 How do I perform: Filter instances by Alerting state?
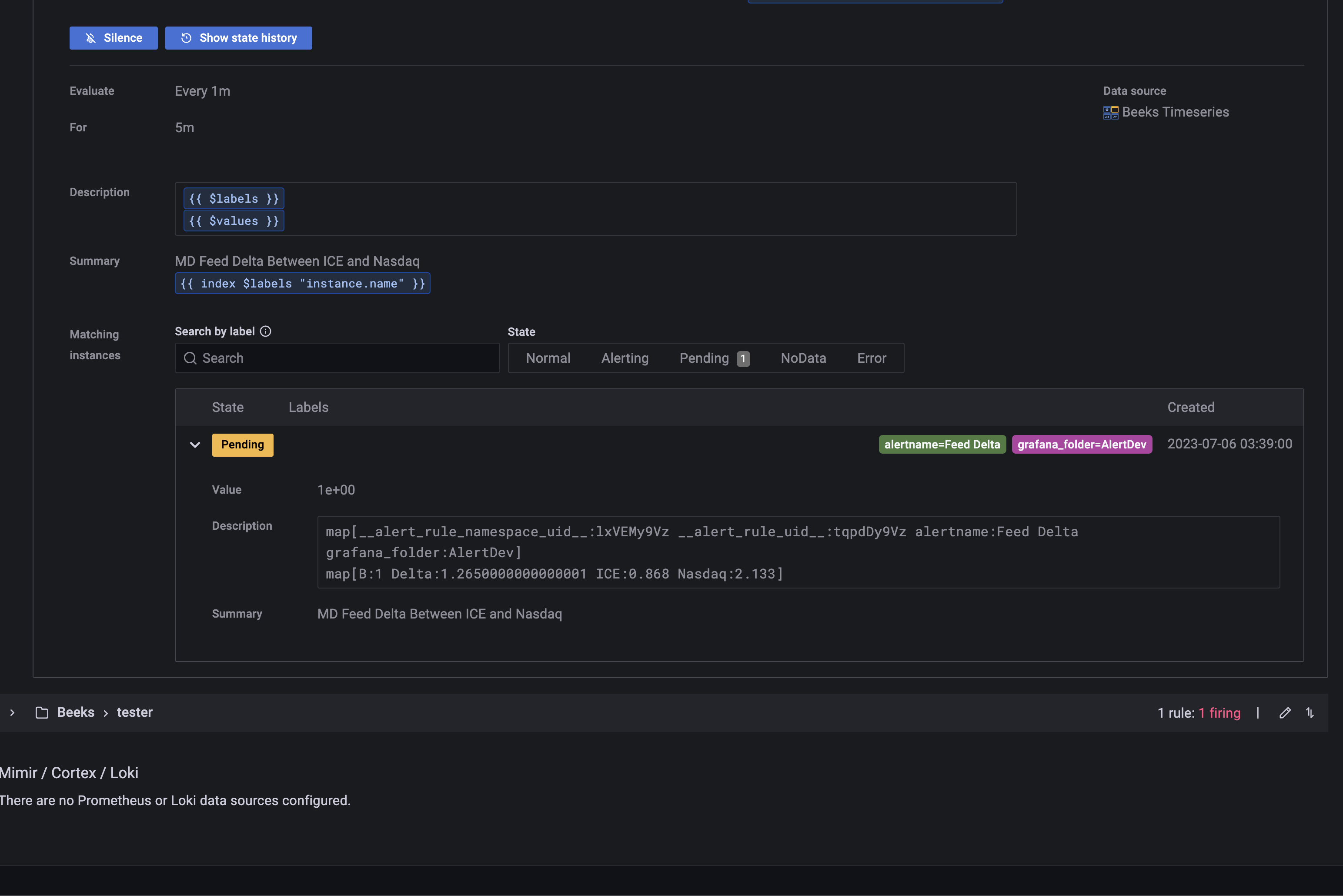click(x=625, y=358)
